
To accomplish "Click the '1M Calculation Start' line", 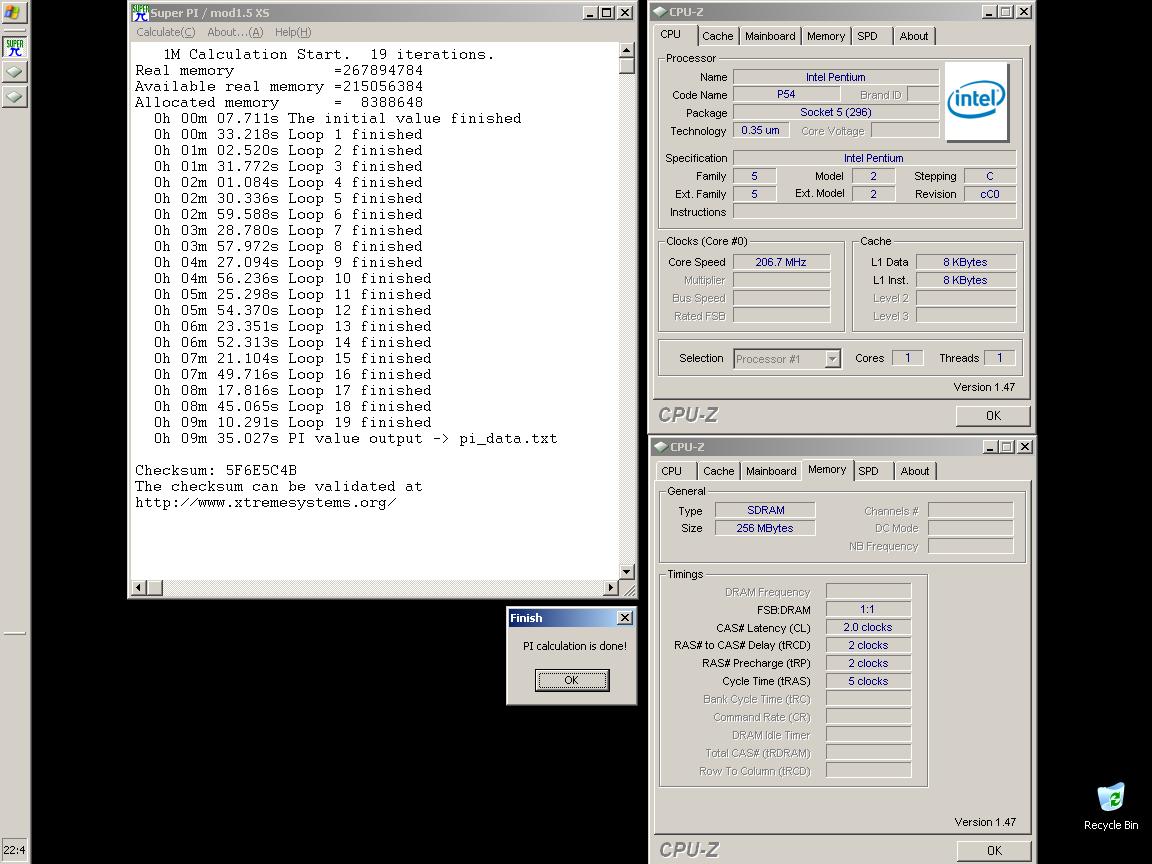I will tap(328, 54).
